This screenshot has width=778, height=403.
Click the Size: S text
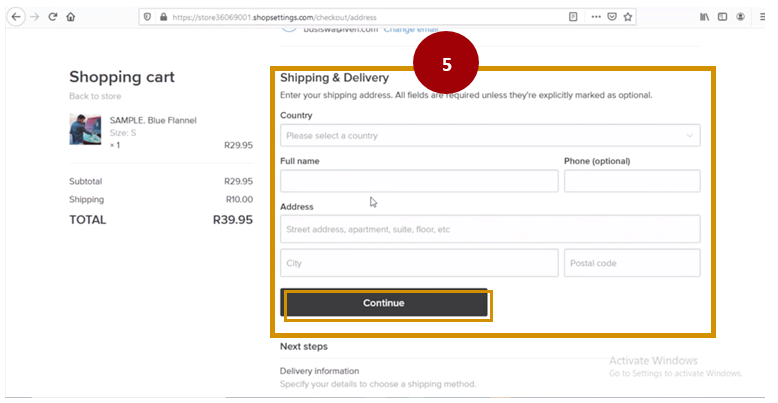pyautogui.click(x=123, y=133)
